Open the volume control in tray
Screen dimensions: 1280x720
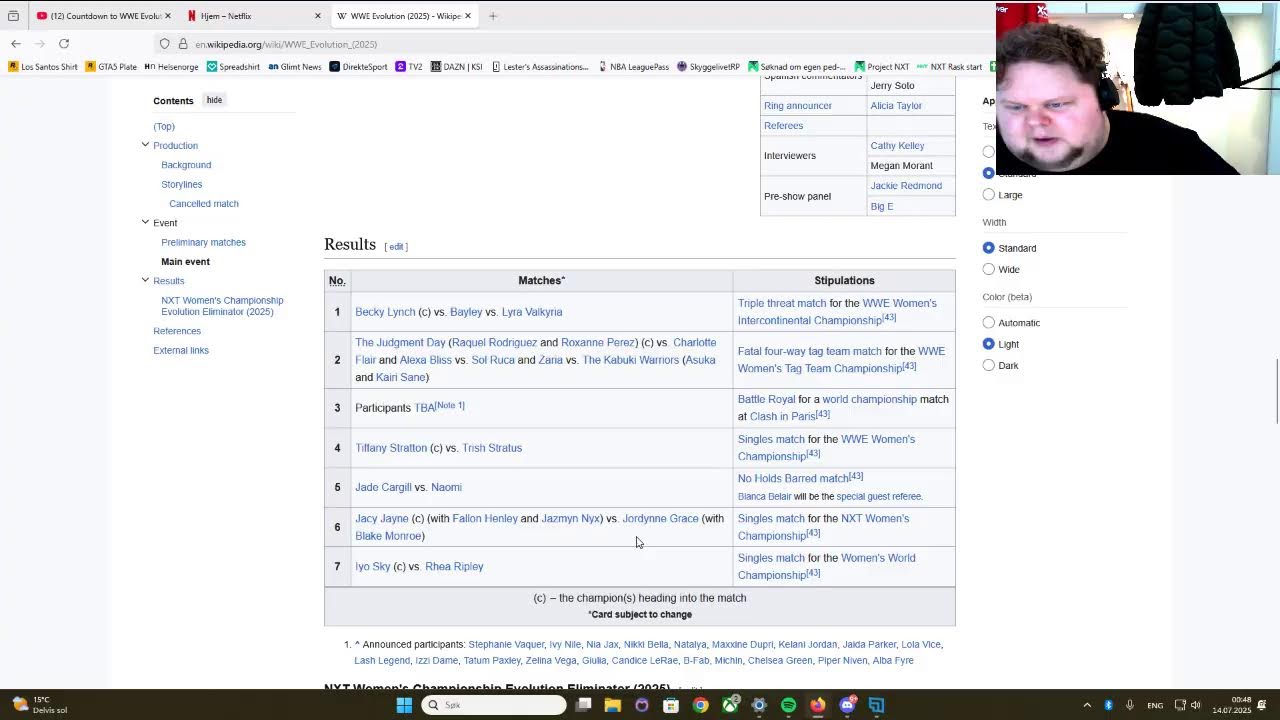click(x=1196, y=705)
